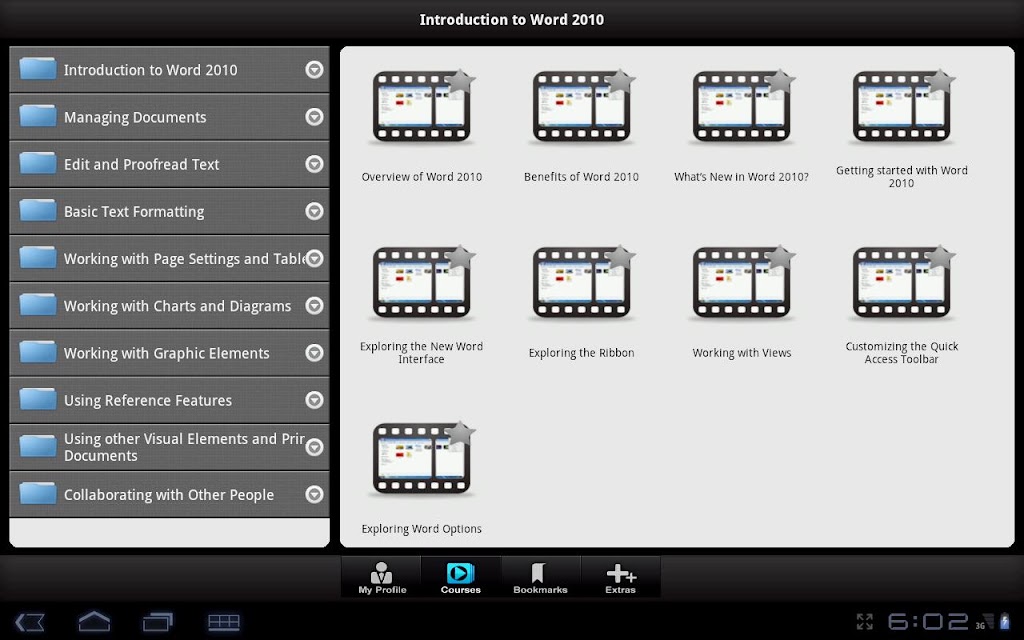This screenshot has width=1024, height=640.
Task: Open the 6:02 clock status area
Action: click(x=927, y=622)
